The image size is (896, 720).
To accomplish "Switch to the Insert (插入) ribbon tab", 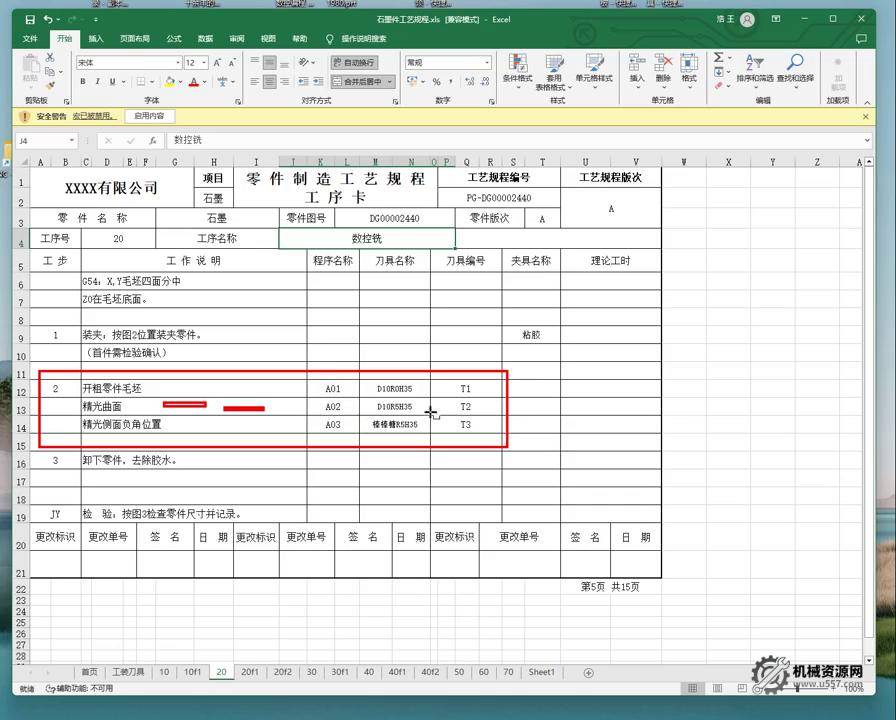I will (96, 39).
